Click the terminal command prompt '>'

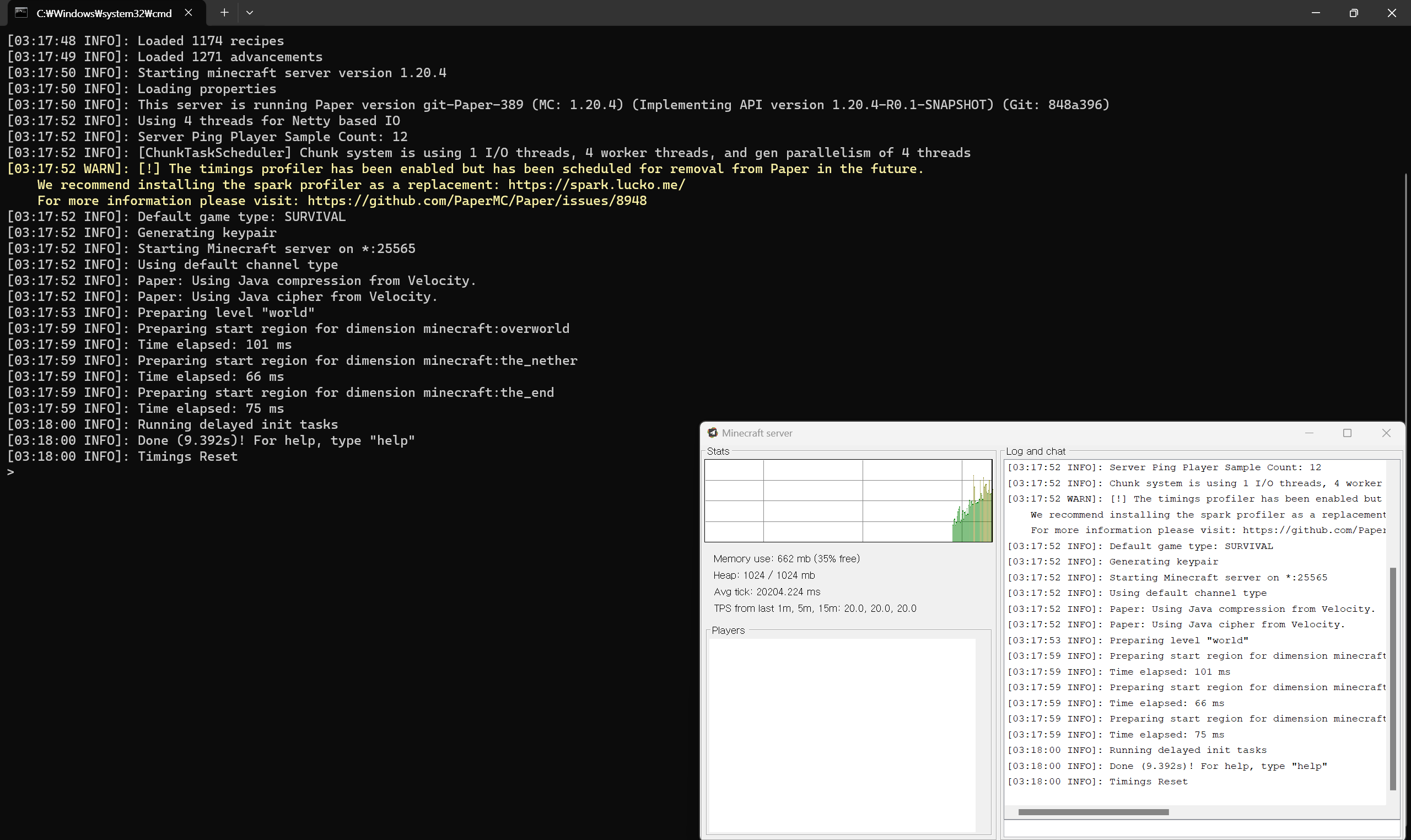pos(10,472)
